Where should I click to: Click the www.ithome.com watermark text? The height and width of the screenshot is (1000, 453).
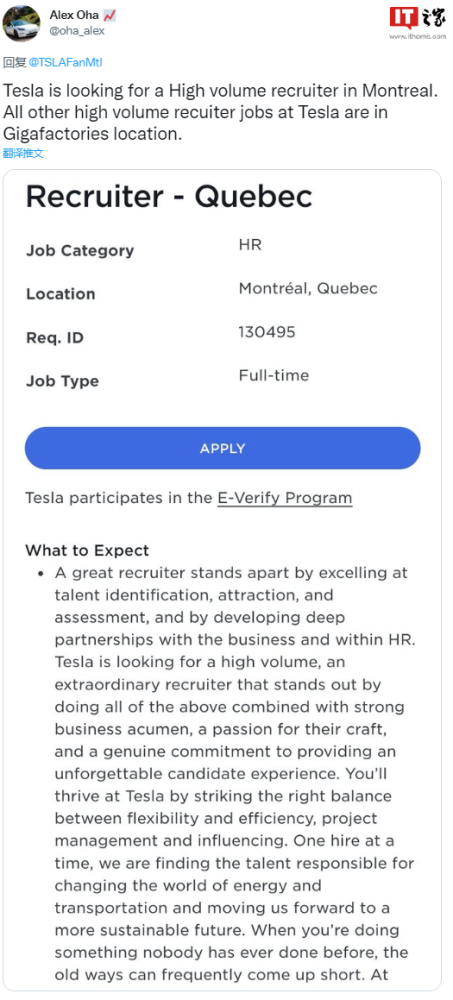pyautogui.click(x=417, y=36)
